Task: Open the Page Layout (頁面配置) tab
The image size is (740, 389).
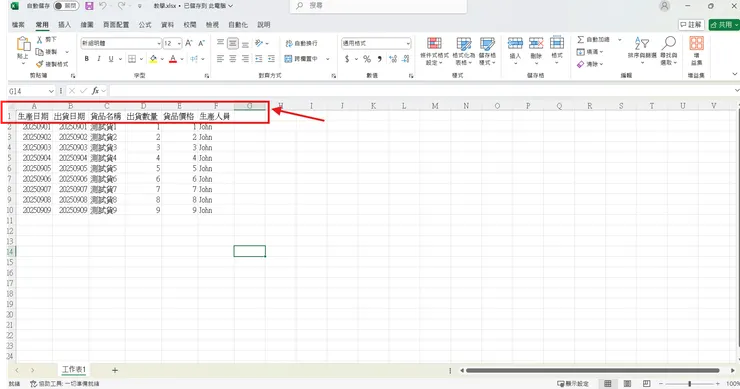Action: pyautogui.click(x=116, y=25)
